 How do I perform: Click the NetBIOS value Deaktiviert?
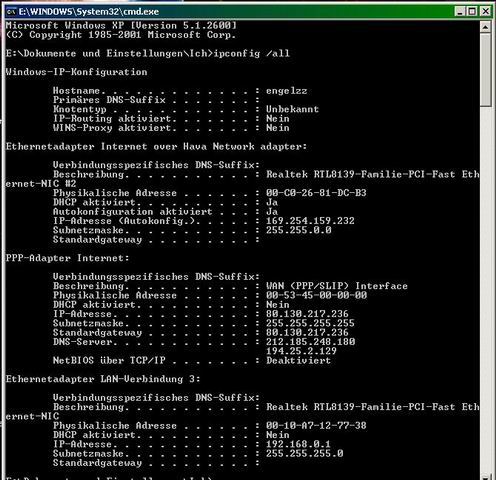pos(298,360)
